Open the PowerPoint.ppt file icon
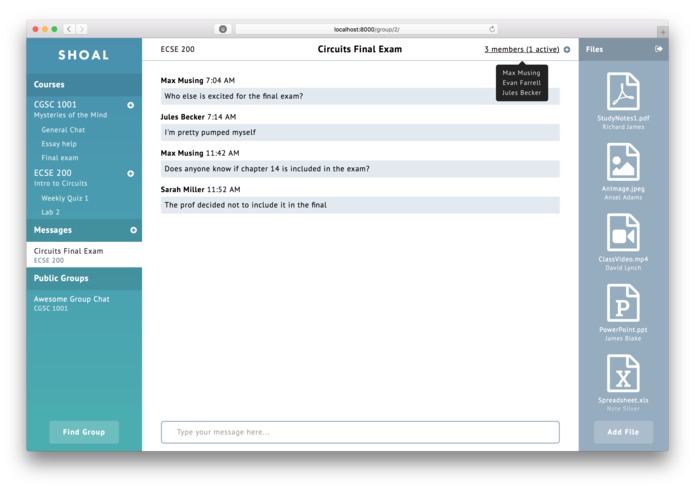Viewport: 695px width, 494px height. pos(623,303)
